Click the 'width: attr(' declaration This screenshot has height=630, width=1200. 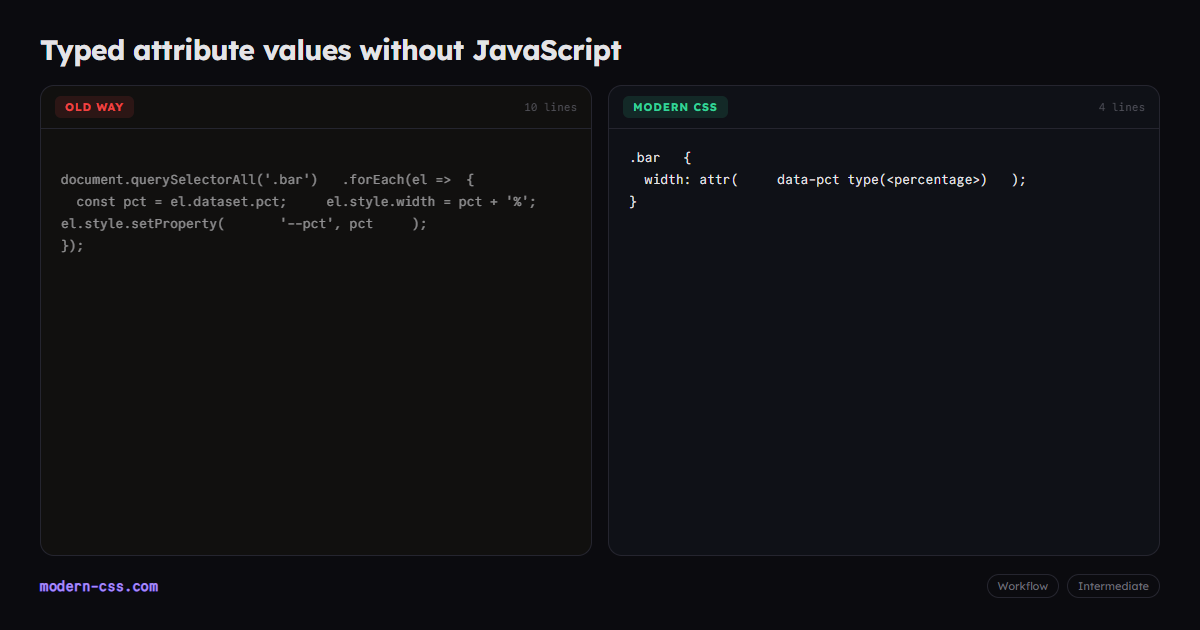[690, 180]
